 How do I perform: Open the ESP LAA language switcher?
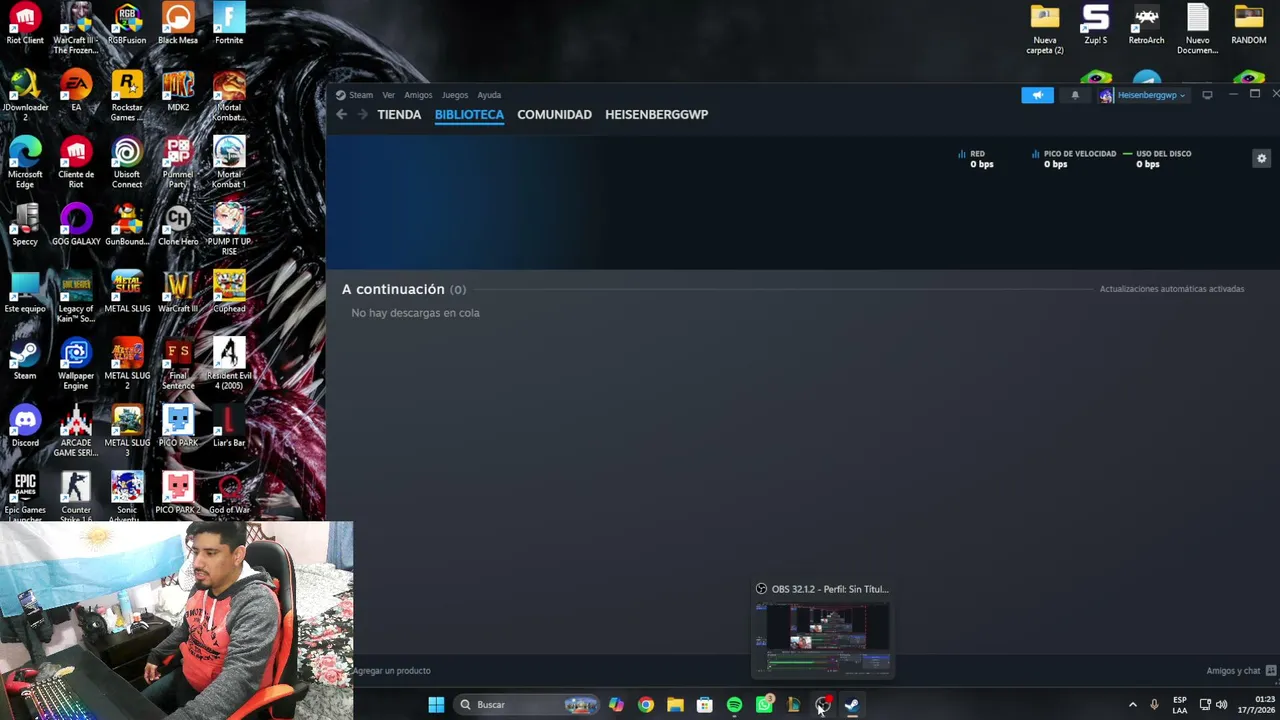(1180, 705)
